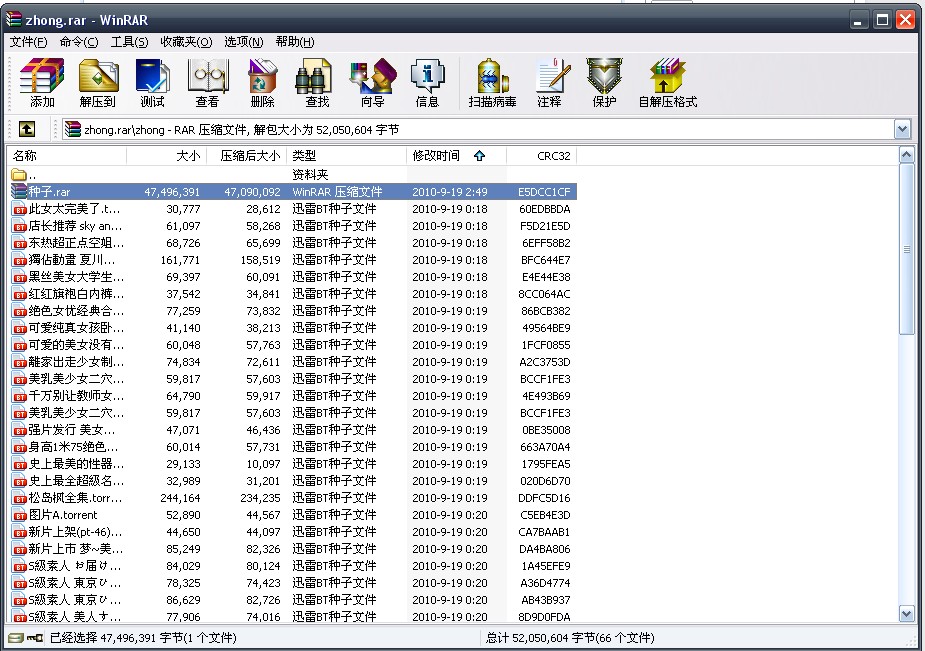925x651 pixels.
Task: Select file 此女太完美了.t…
Action: coord(75,209)
